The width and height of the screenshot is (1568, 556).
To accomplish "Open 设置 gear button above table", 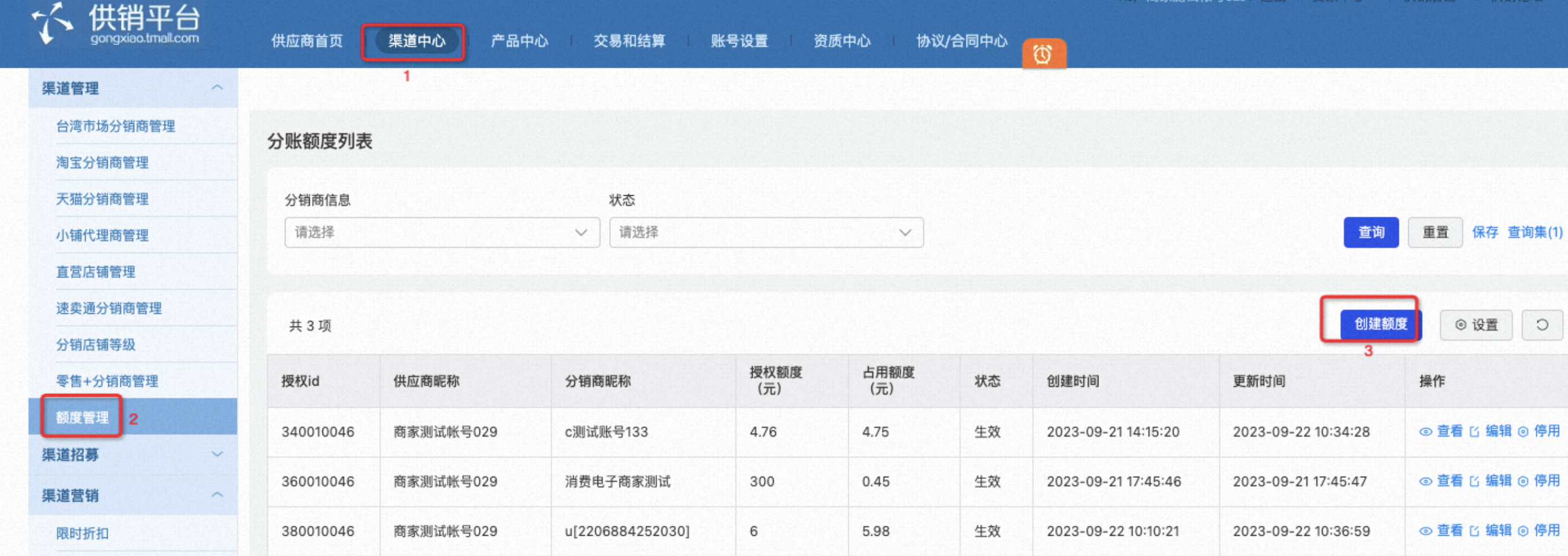I will click(1476, 325).
